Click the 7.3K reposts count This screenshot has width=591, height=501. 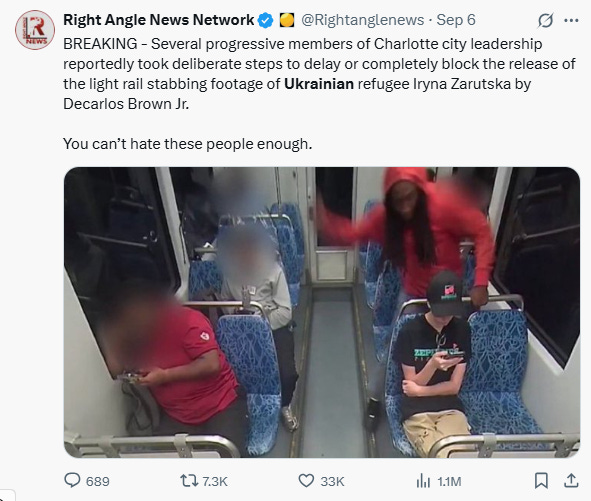(x=215, y=481)
